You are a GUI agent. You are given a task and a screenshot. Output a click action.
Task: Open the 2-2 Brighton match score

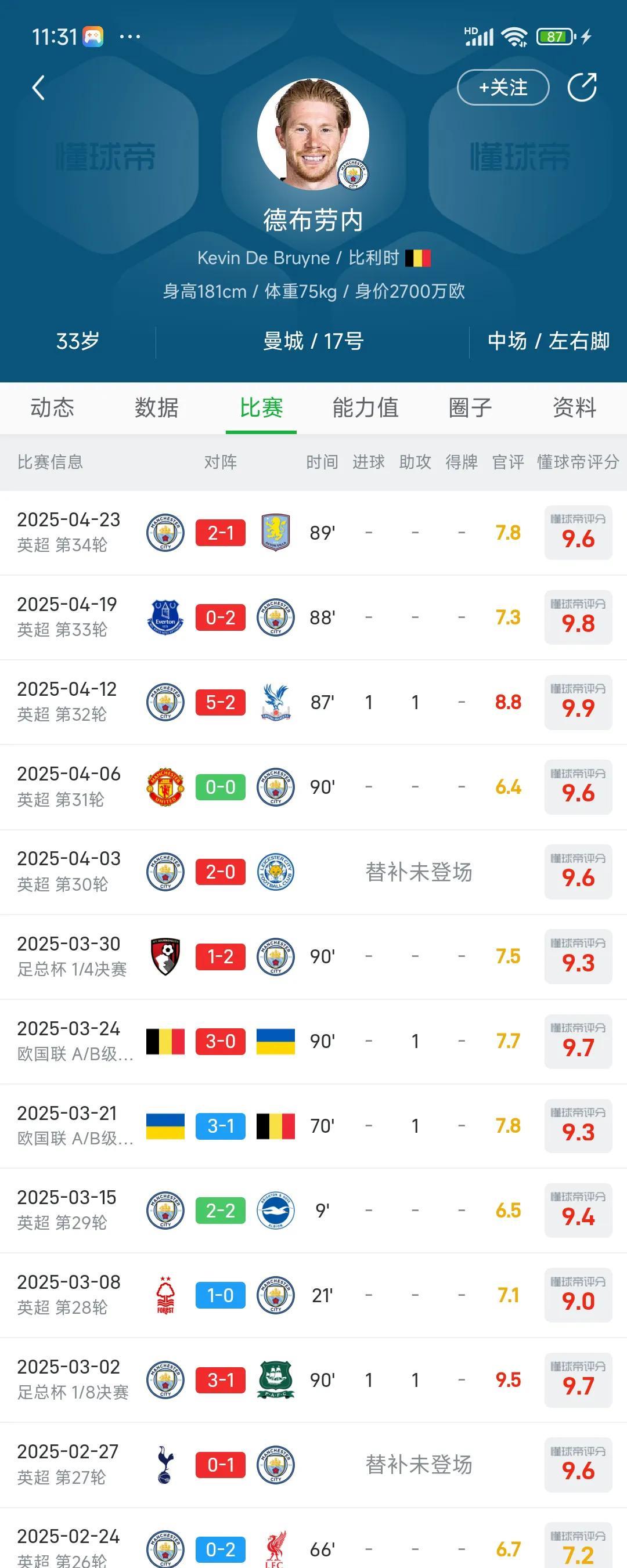pyautogui.click(x=221, y=1210)
